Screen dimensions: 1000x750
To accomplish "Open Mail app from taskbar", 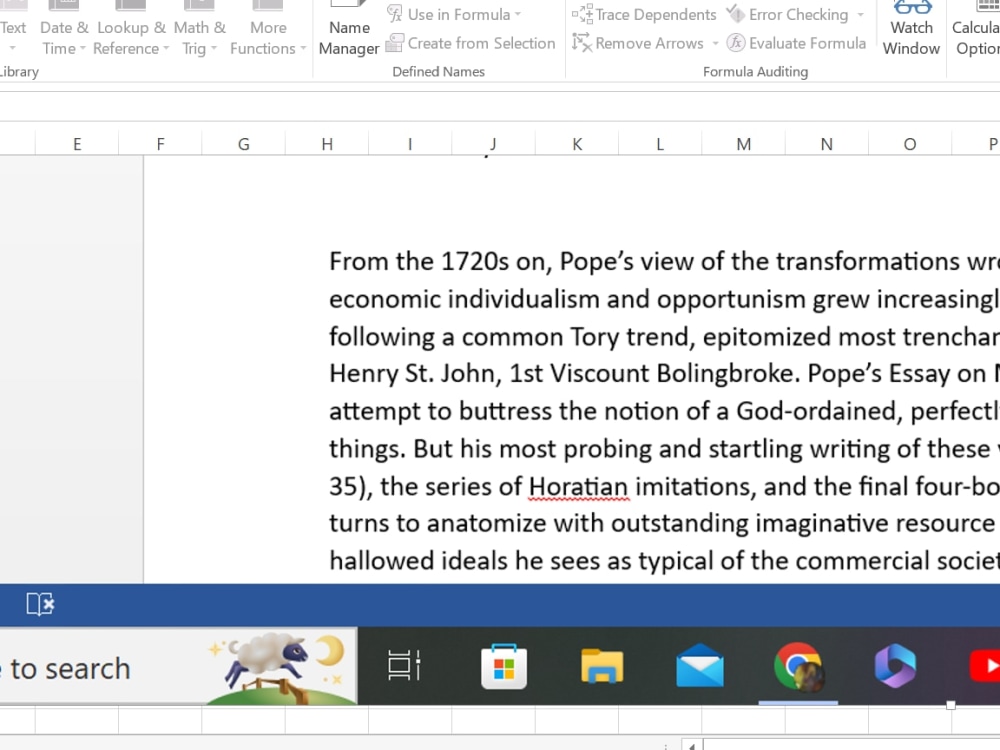I will coord(700,666).
